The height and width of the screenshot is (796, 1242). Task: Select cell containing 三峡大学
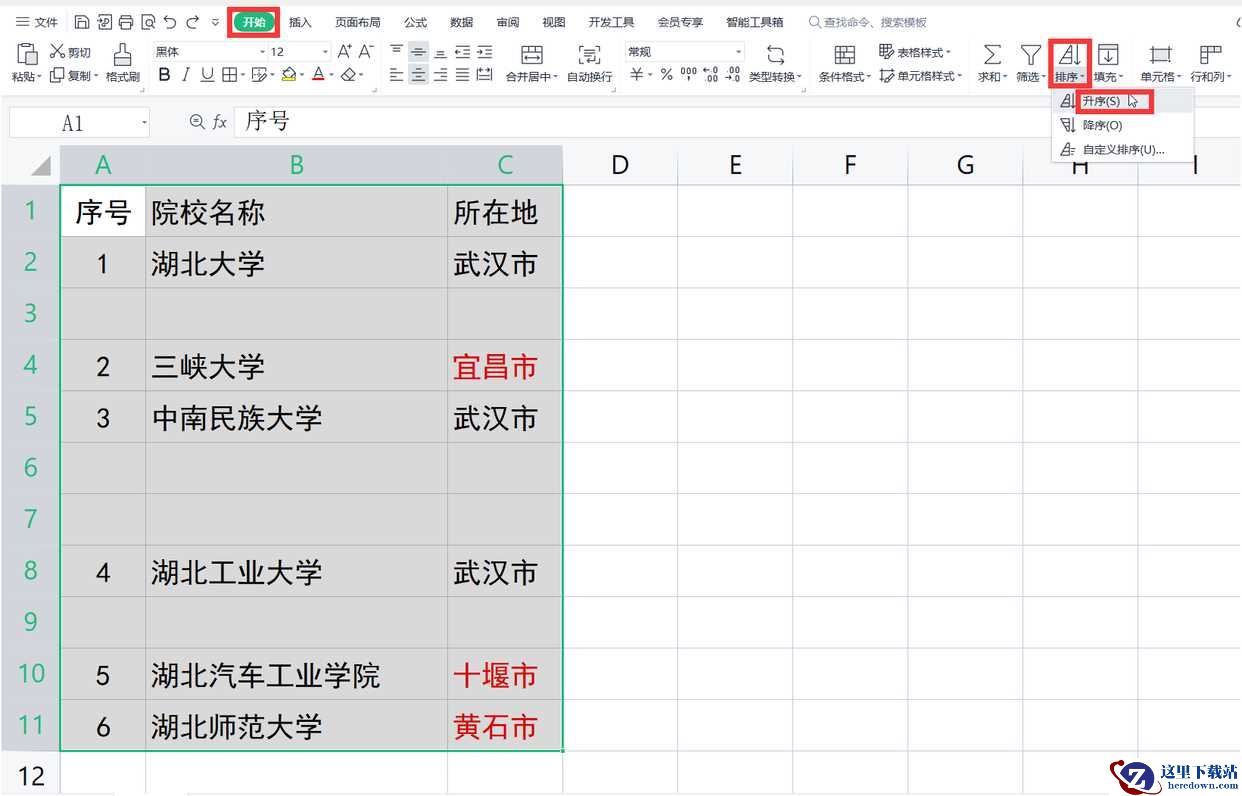[296, 366]
